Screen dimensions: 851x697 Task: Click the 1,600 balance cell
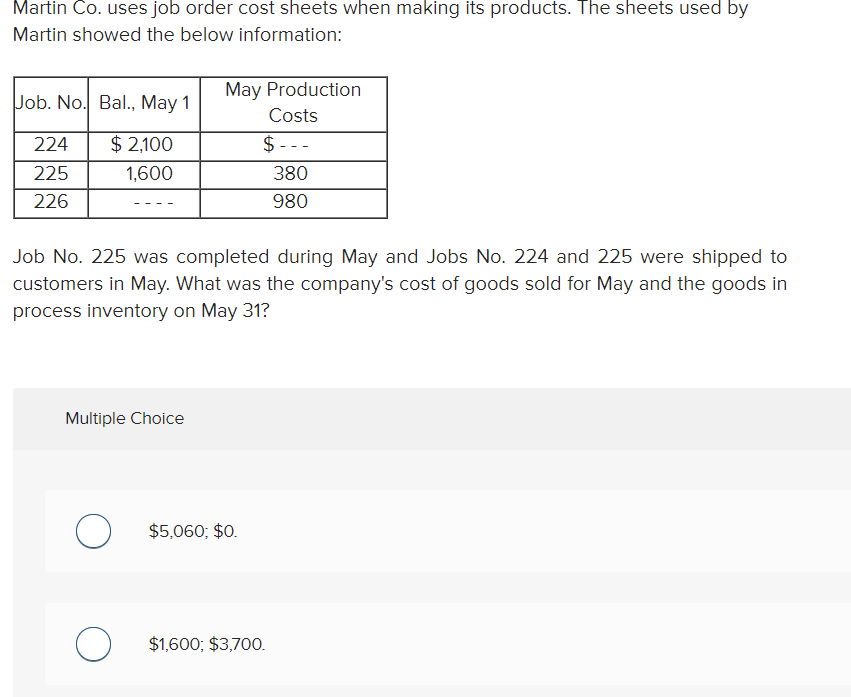(x=143, y=173)
